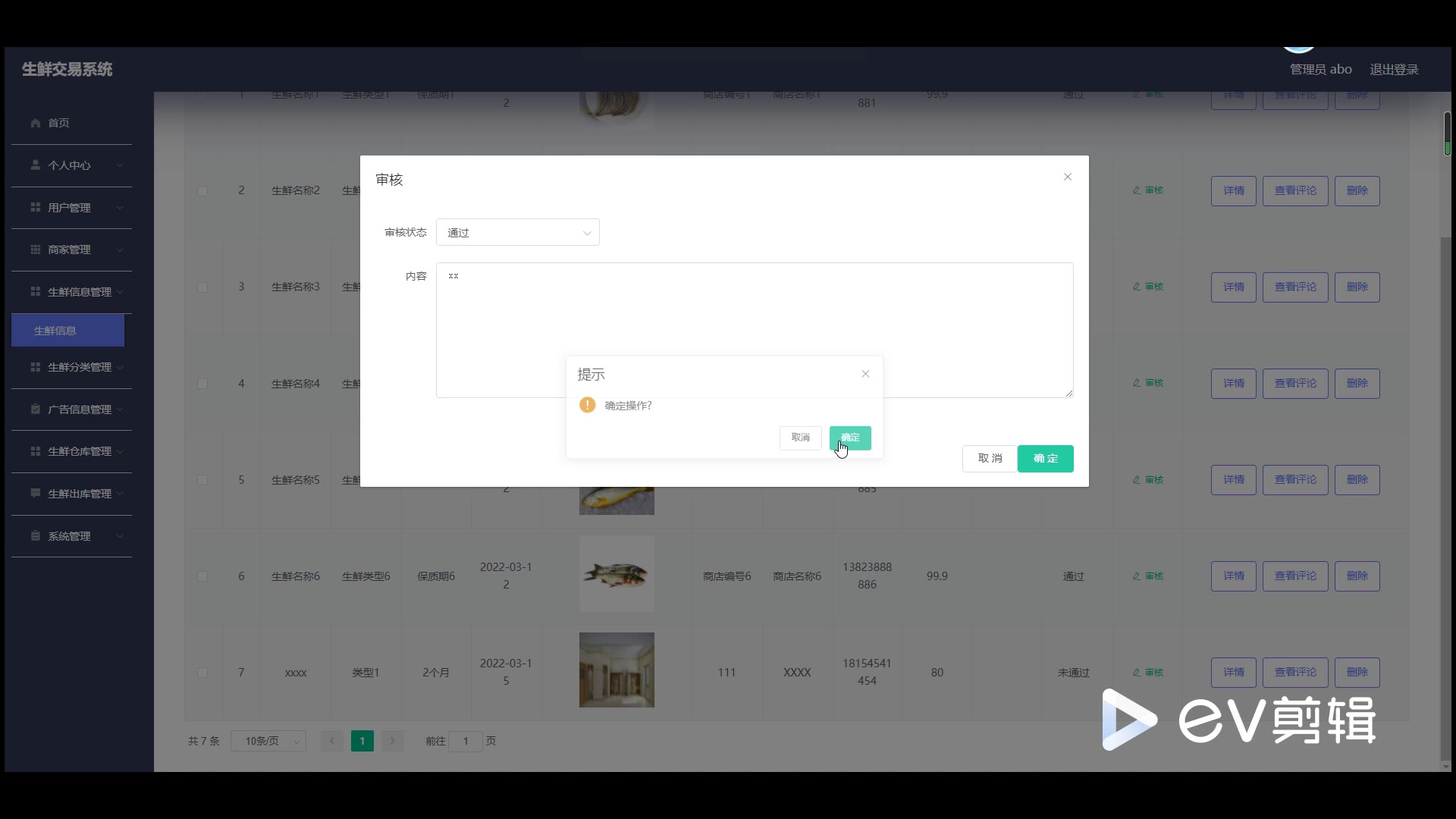Tick the checkbox for row 7
The height and width of the screenshot is (819, 1456).
pos(202,673)
